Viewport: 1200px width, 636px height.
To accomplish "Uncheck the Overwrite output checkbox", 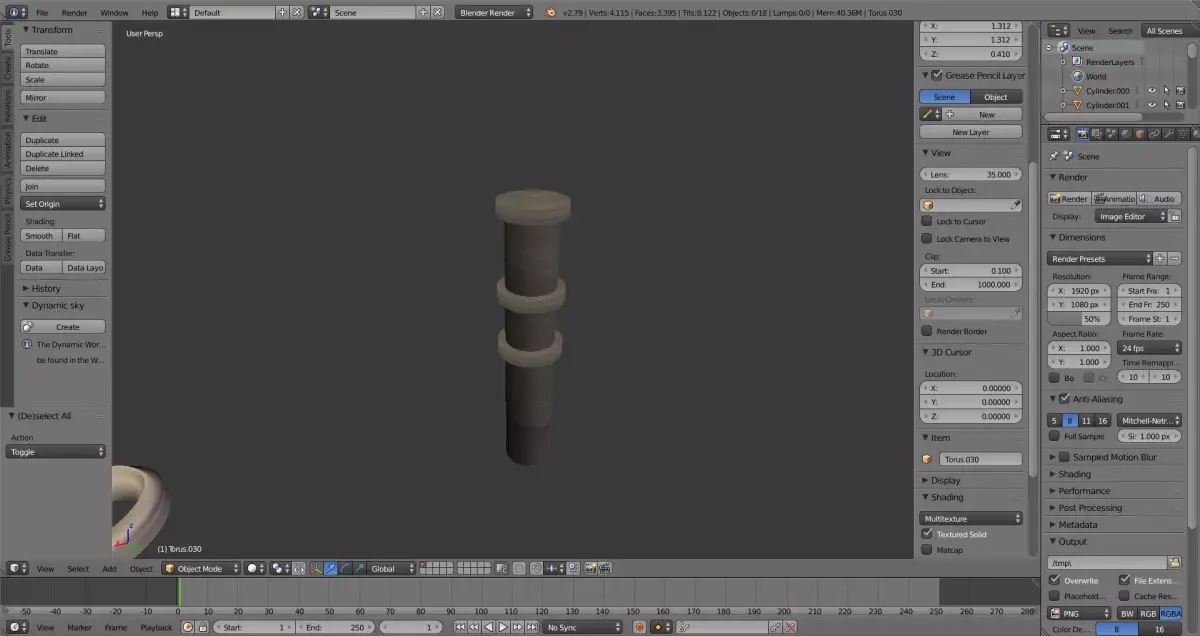I will click(1054, 580).
